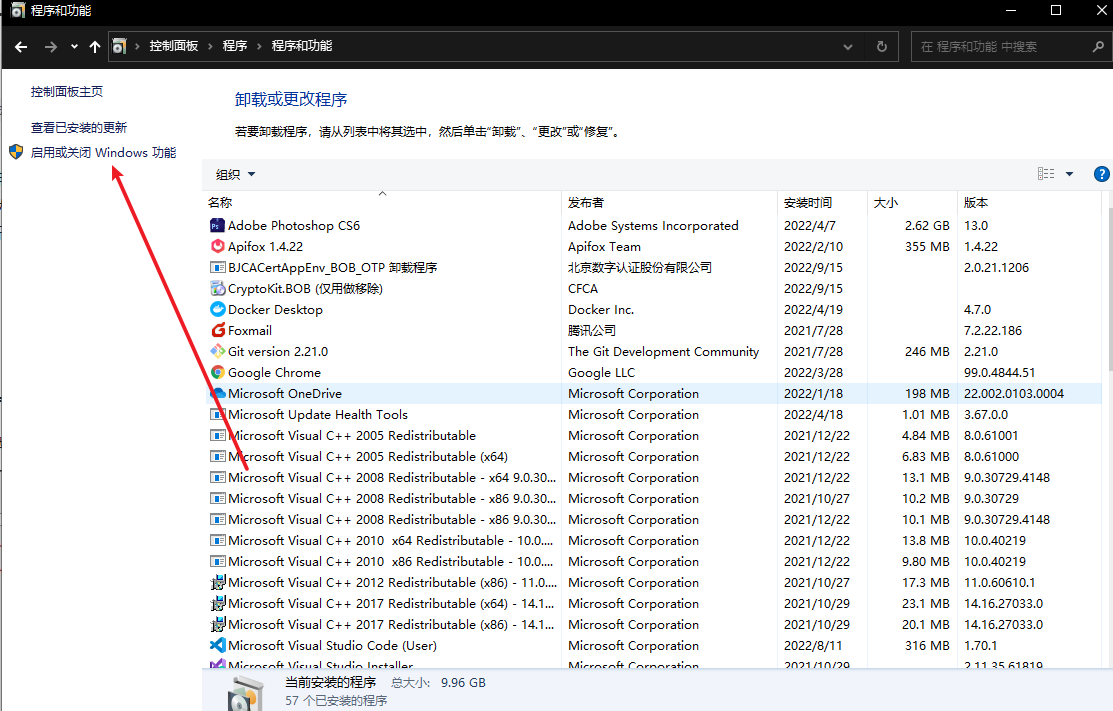Click the CryptoKit.BOB program icon
Image resolution: width=1113 pixels, height=711 pixels.
click(x=217, y=288)
